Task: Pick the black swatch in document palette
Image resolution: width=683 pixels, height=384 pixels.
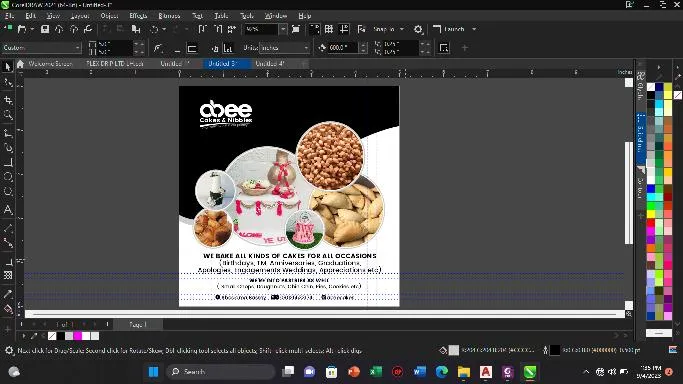Action: click(61, 336)
